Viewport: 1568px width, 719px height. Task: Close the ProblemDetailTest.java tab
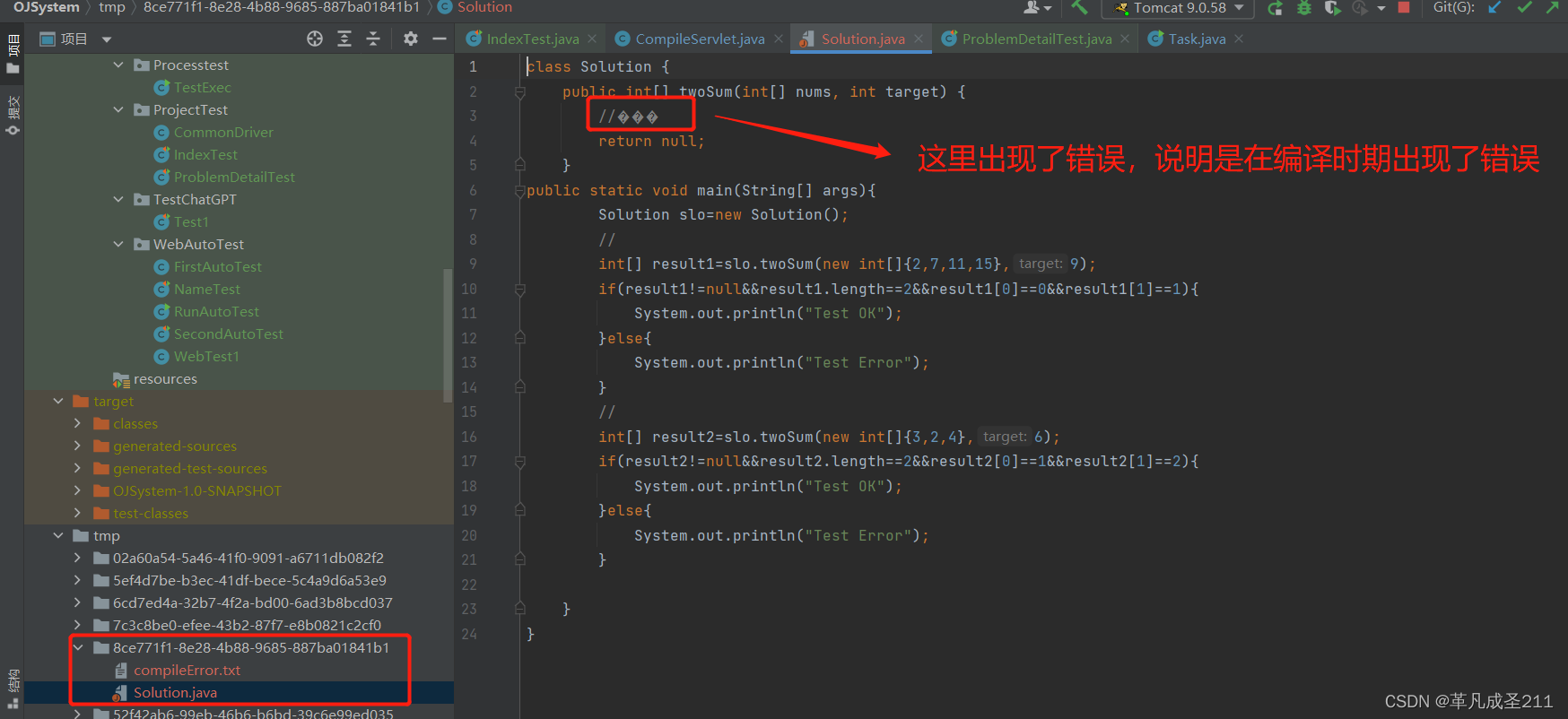coord(1125,39)
